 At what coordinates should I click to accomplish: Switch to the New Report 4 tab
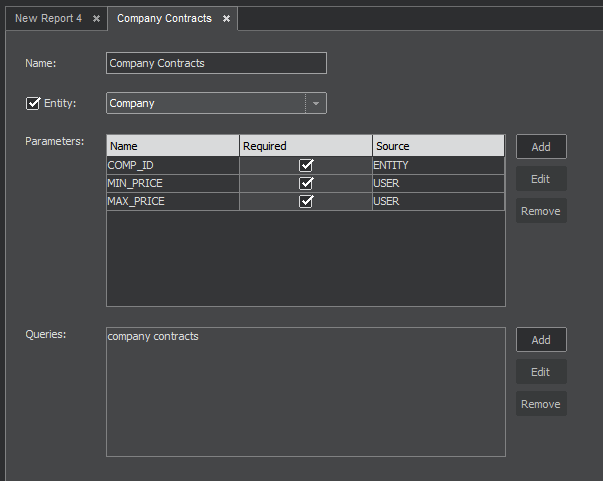pyautogui.click(x=48, y=19)
